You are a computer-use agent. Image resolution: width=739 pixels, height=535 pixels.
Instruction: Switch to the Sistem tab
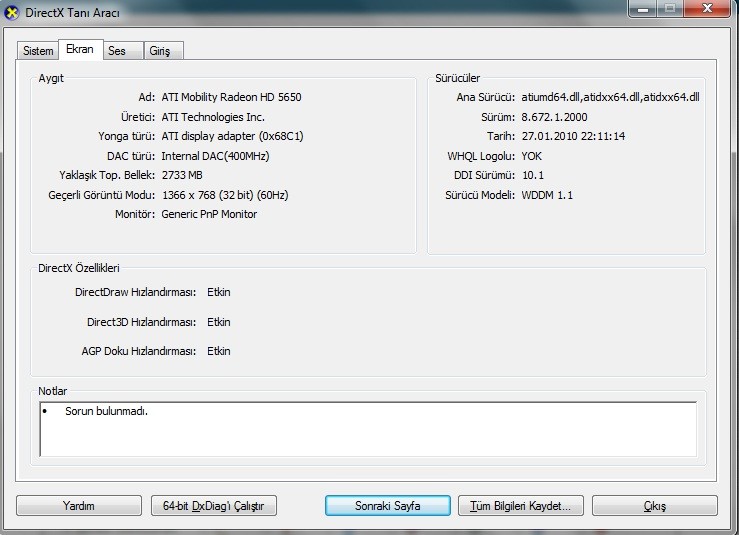tap(38, 50)
